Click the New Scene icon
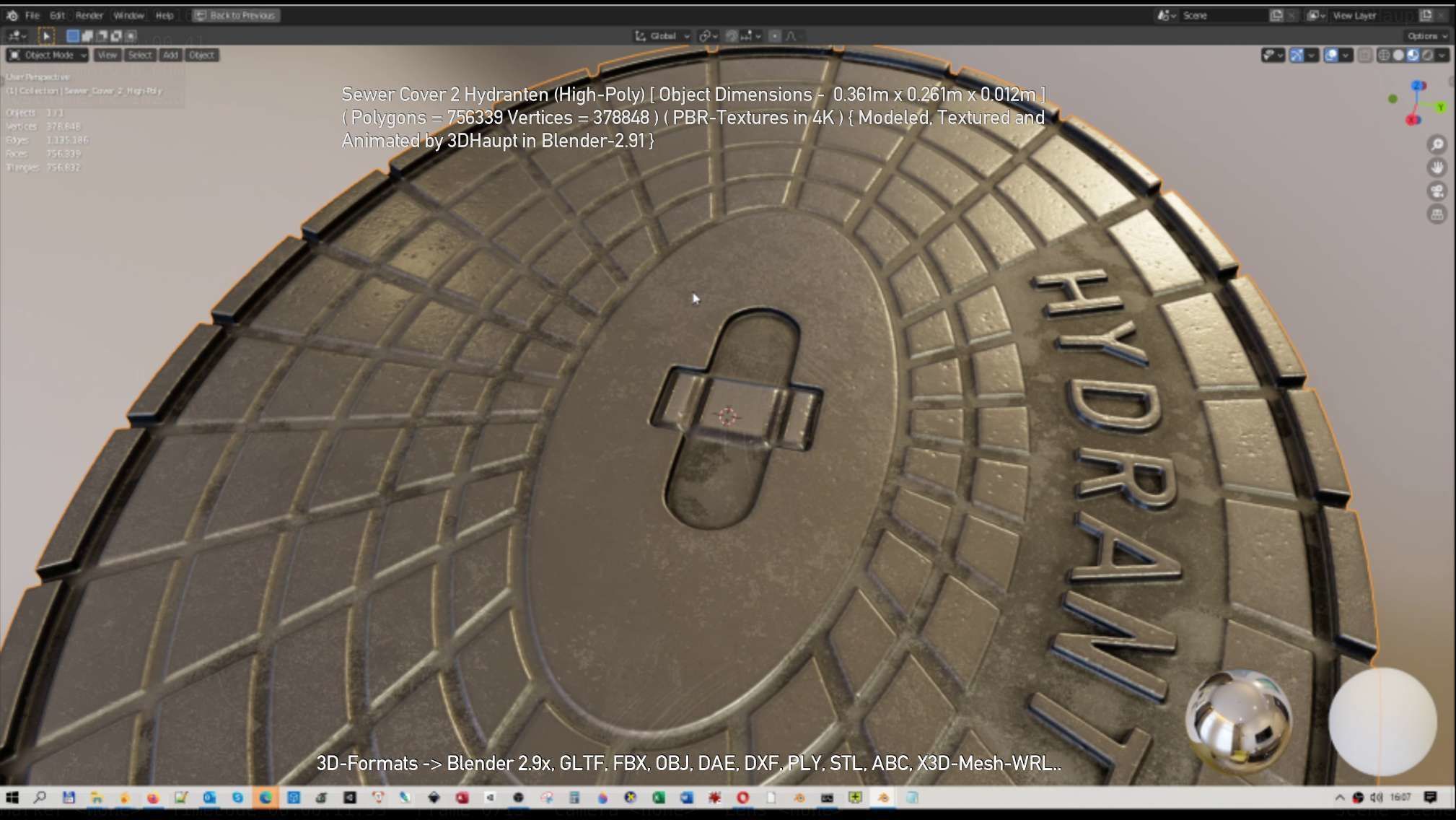 click(x=1276, y=15)
